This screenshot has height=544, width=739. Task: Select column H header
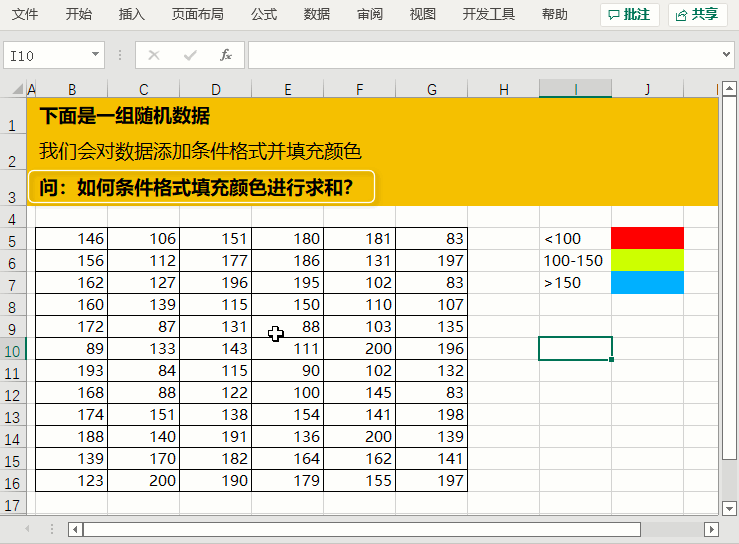tap(504, 89)
